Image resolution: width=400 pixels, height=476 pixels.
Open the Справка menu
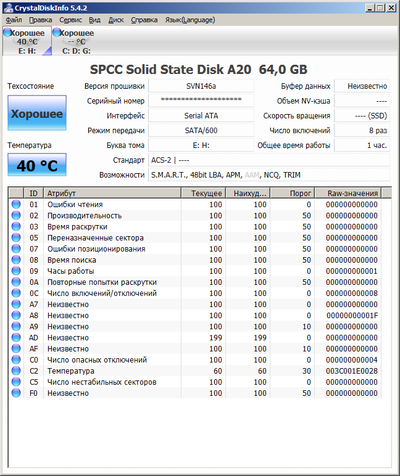point(144,20)
